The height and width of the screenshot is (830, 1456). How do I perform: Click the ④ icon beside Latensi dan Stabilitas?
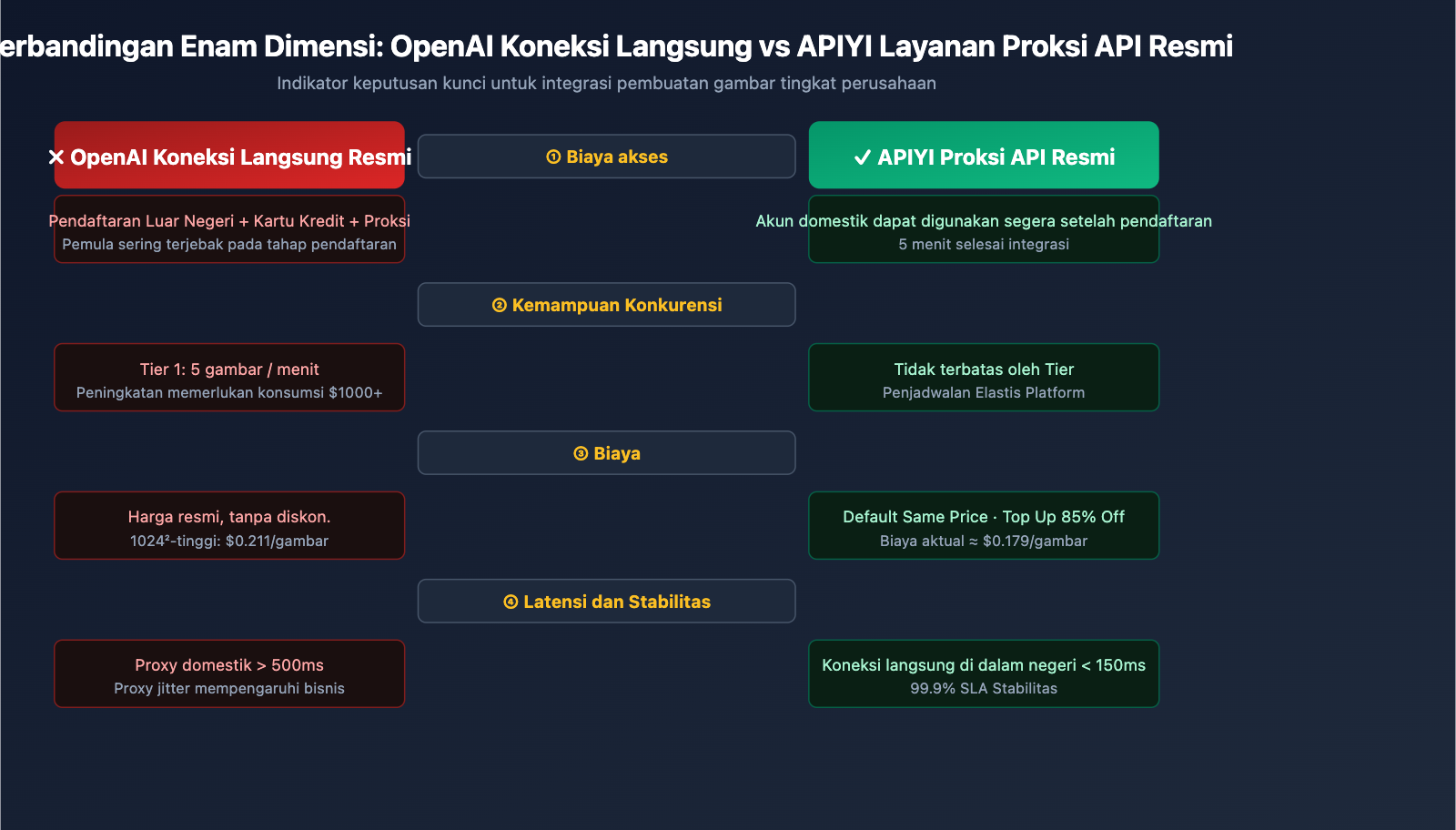(510, 601)
